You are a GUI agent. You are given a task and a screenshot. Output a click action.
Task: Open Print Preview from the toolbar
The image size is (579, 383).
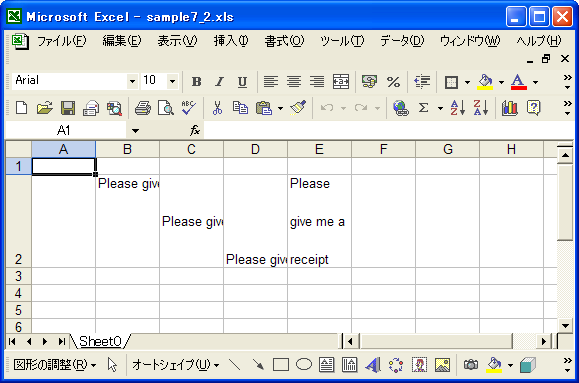point(166,108)
